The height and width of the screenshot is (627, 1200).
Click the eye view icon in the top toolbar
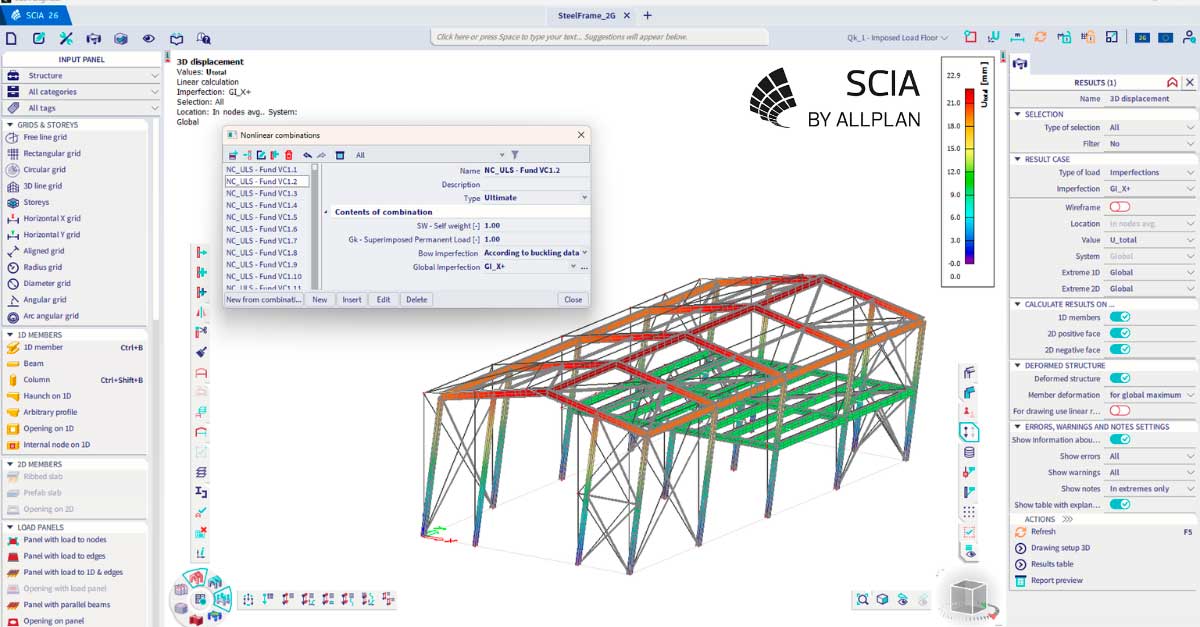[149, 38]
